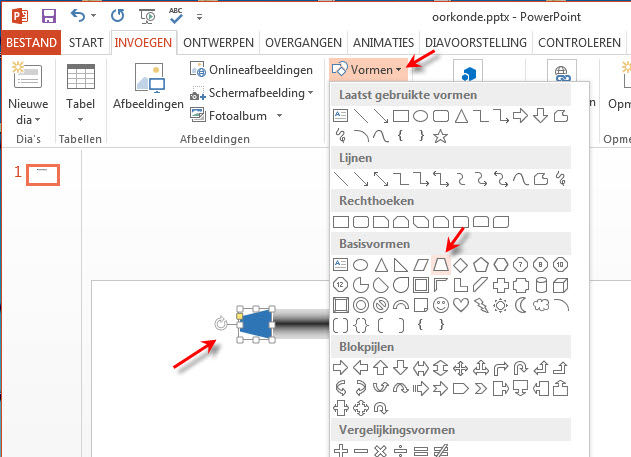Image resolution: width=631 pixels, height=457 pixels.
Task: Select the four-way arrow in Blokpijlen
Action: click(460, 368)
